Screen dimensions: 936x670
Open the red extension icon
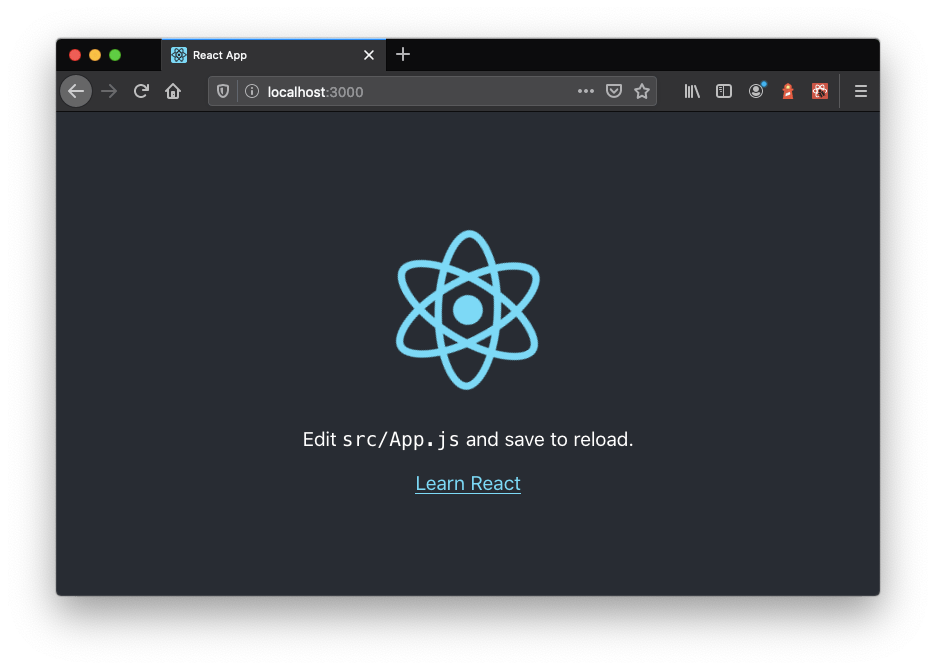[820, 91]
